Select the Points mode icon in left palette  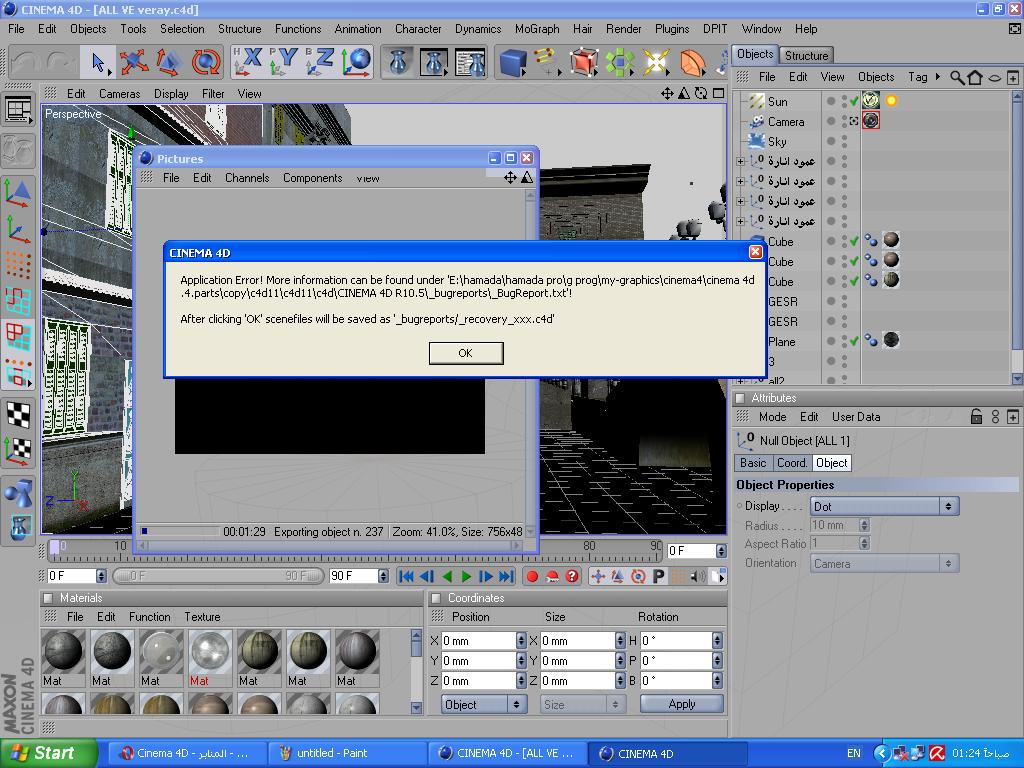(19, 264)
